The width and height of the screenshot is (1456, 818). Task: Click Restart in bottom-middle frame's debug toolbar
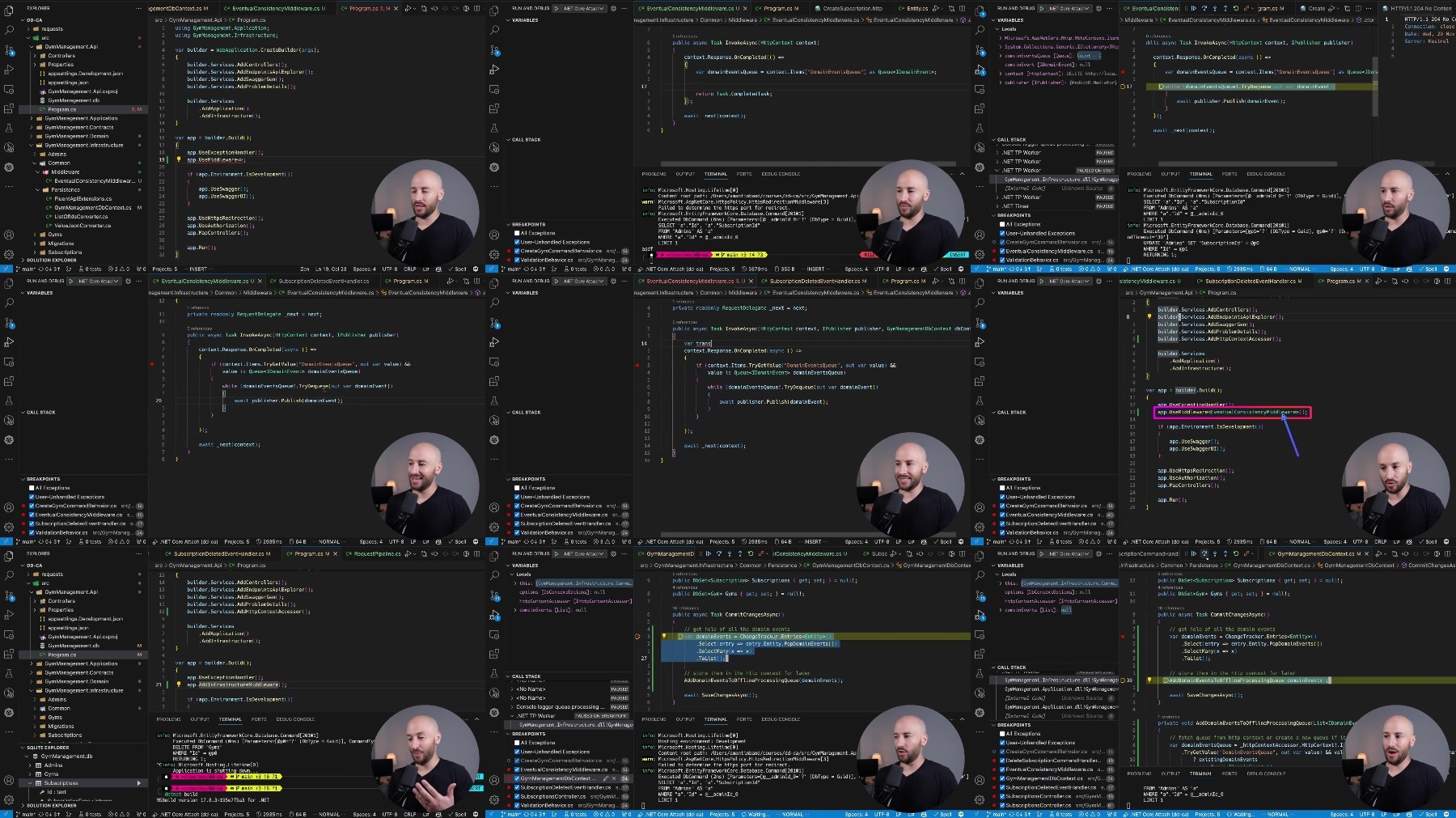coord(750,553)
